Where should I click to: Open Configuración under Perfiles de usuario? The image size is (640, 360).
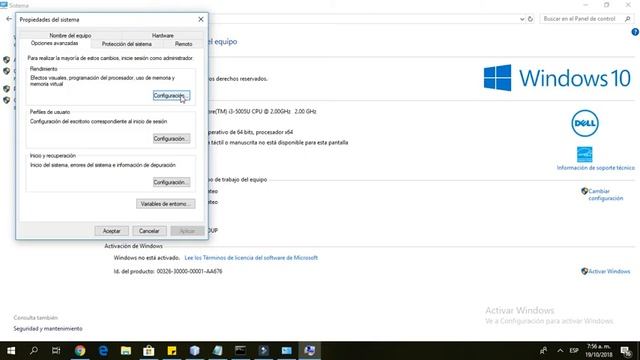click(171, 139)
